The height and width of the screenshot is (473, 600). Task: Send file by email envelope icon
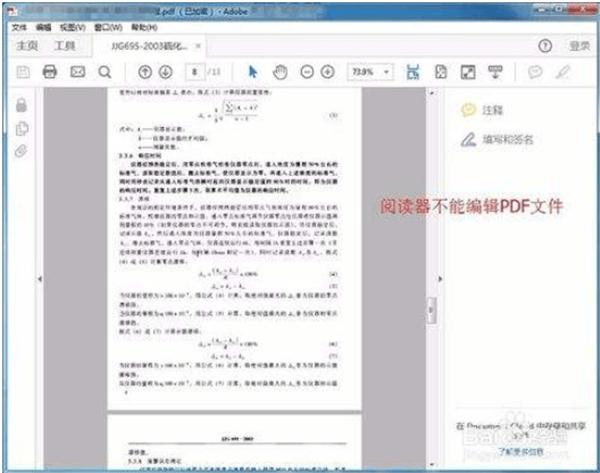tap(78, 72)
